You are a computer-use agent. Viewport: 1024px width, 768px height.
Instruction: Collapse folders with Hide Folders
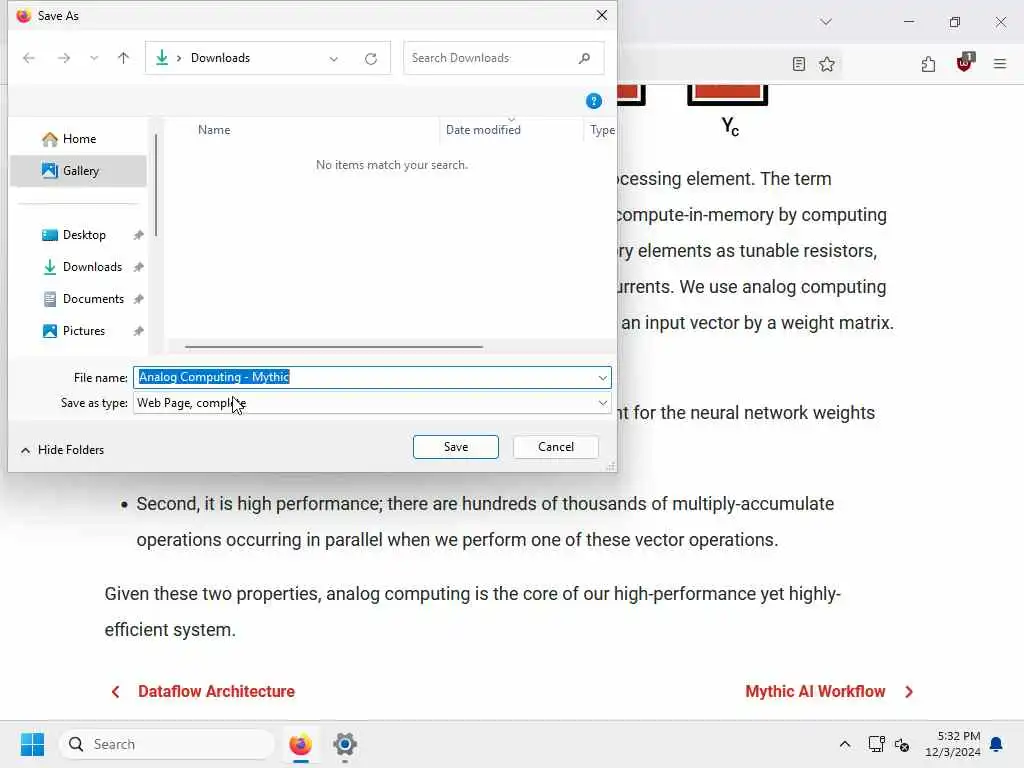62,450
